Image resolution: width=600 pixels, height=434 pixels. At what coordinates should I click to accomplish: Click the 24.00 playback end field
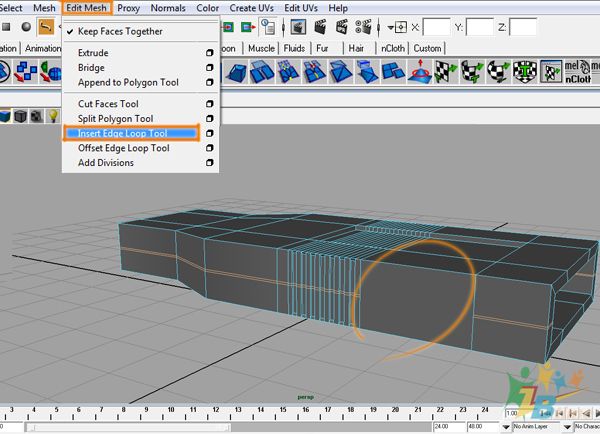448,427
